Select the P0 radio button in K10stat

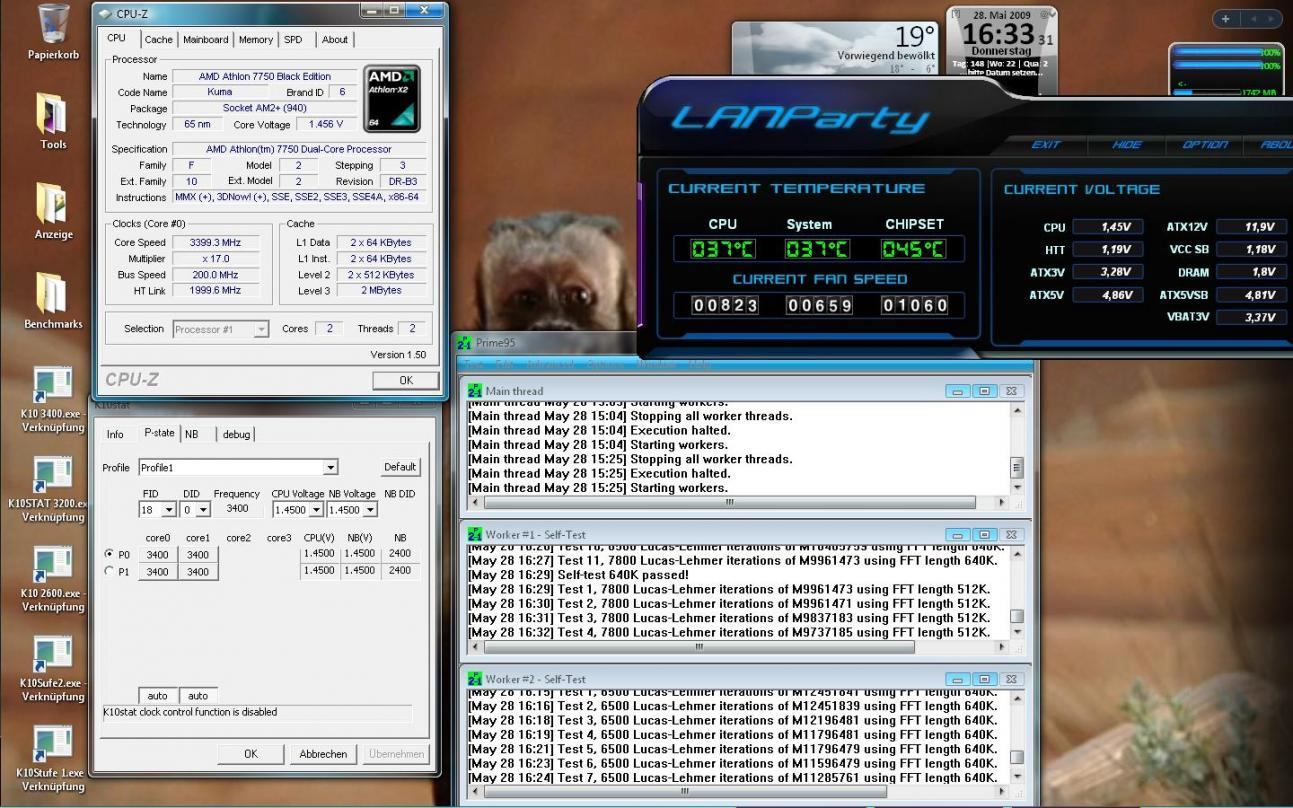click(x=109, y=554)
